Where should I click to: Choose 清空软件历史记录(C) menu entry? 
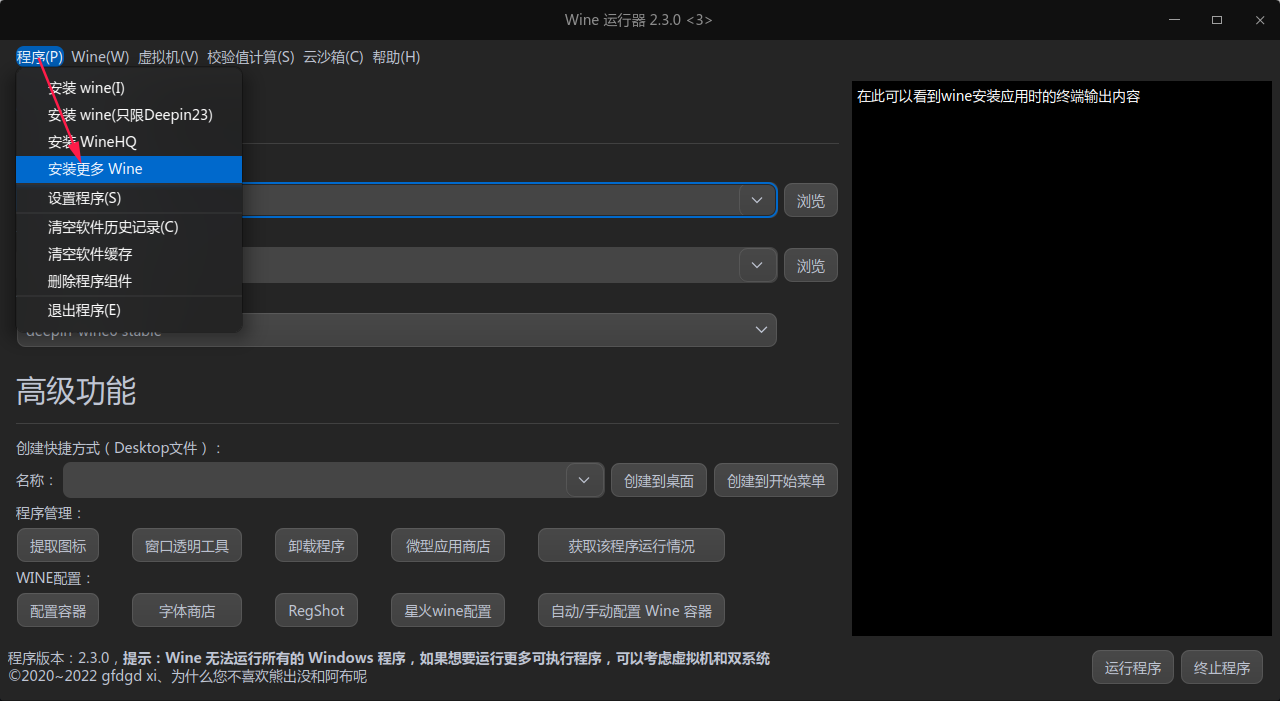[x=129, y=227]
